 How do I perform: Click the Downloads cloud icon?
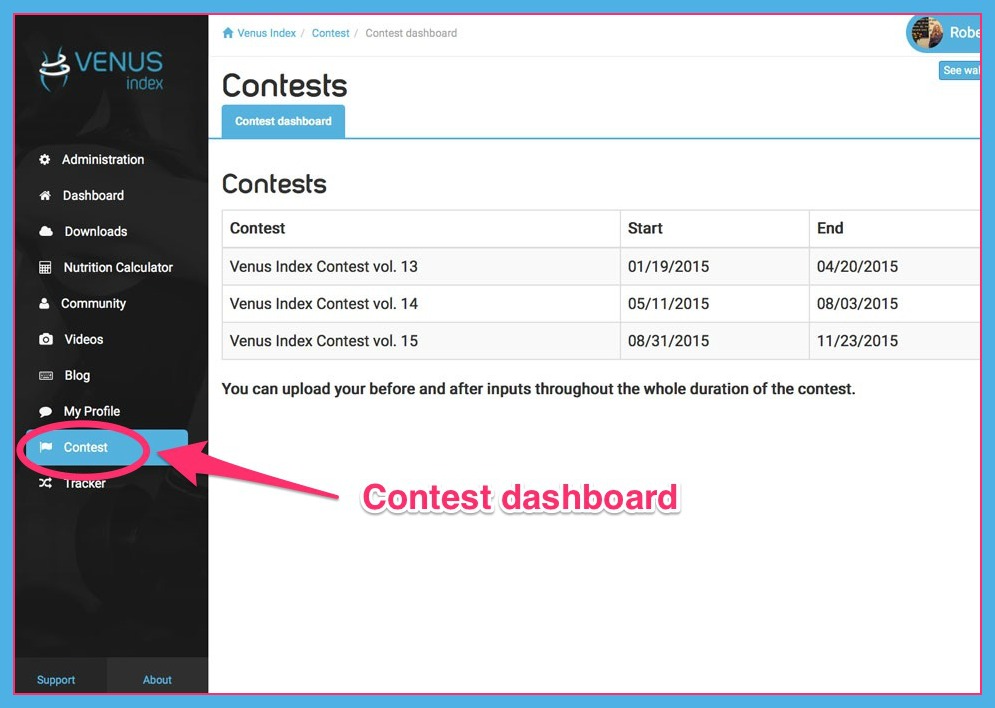(46, 231)
